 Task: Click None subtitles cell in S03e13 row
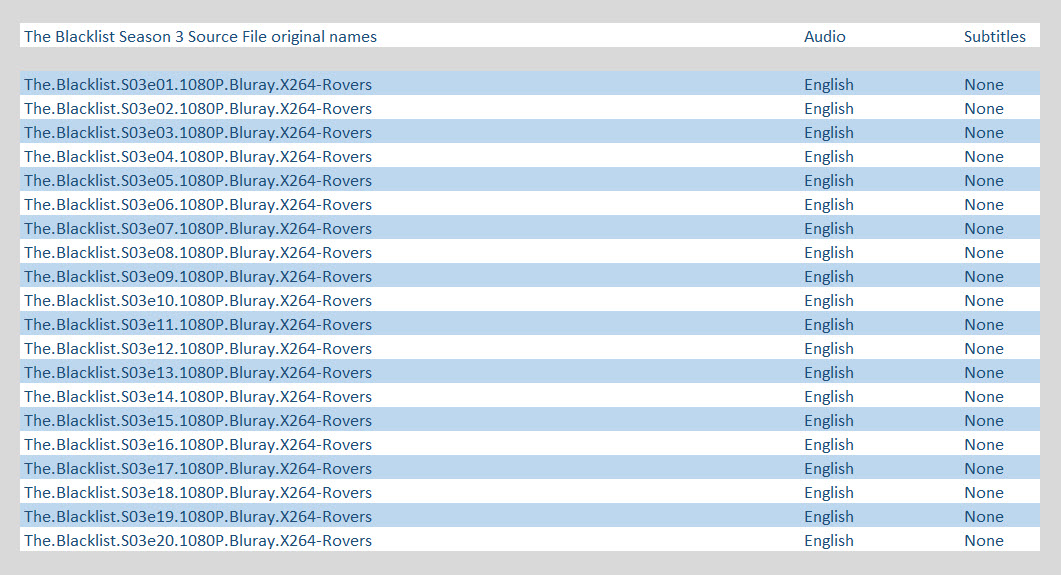click(x=984, y=373)
